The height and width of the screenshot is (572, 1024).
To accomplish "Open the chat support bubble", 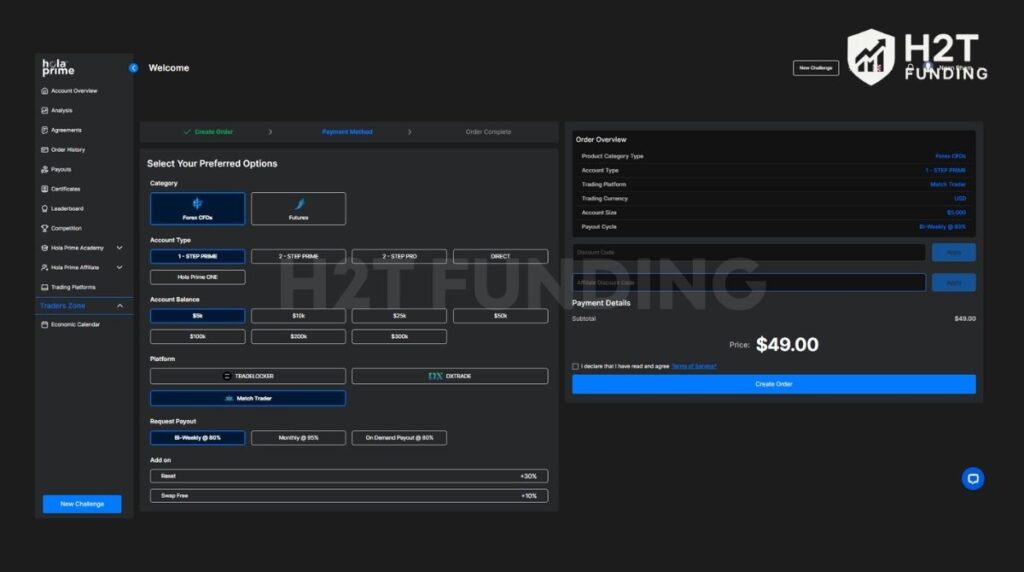I will (972, 479).
